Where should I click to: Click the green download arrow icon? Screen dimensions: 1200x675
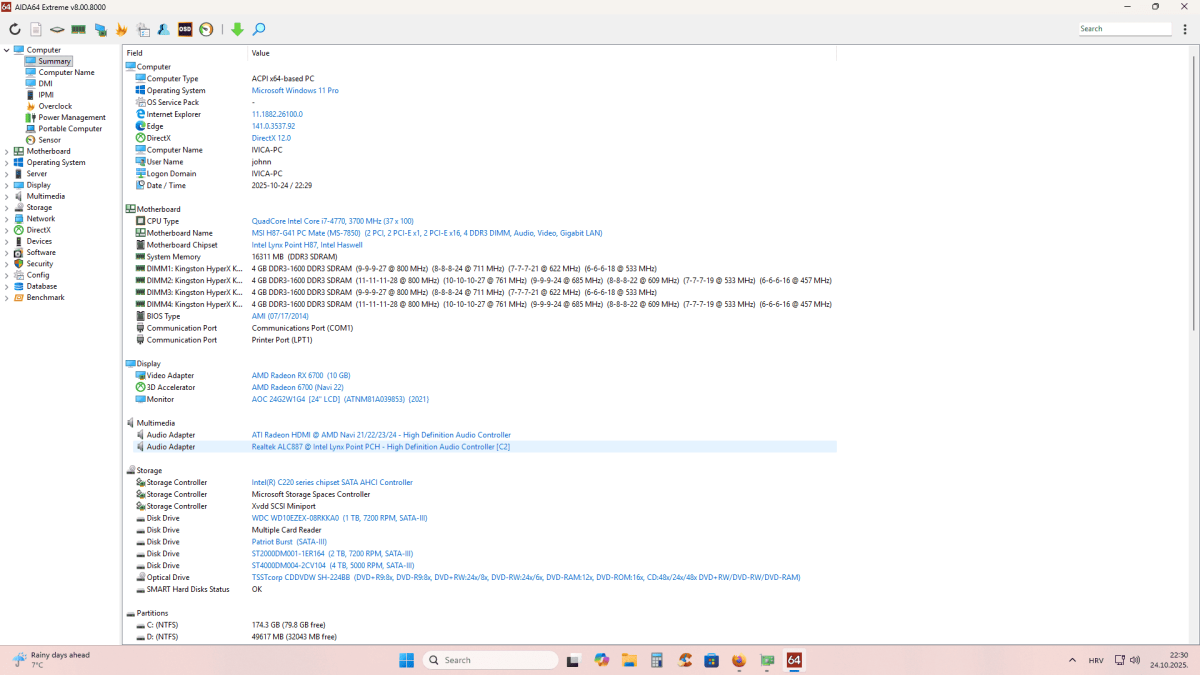237,29
